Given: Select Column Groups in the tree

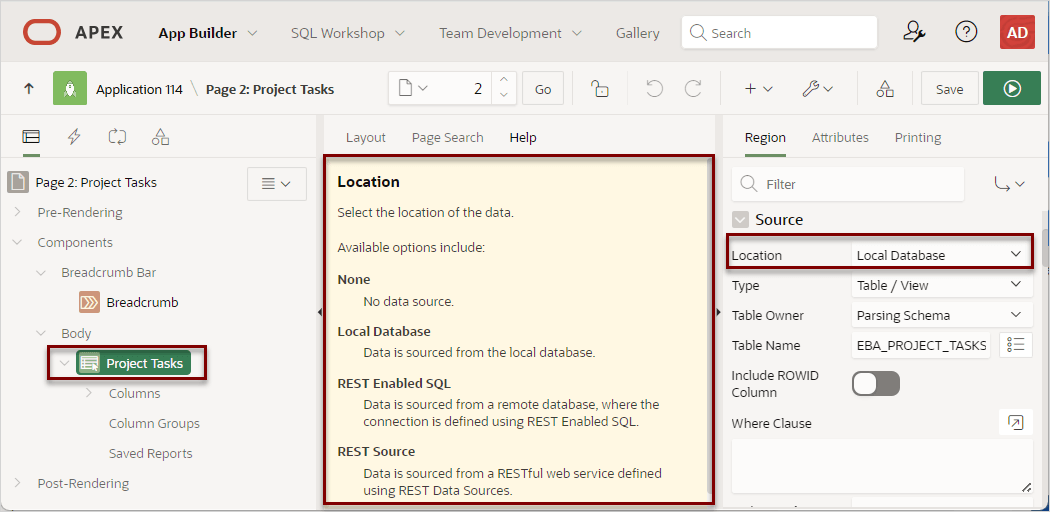Looking at the screenshot, I should (154, 424).
